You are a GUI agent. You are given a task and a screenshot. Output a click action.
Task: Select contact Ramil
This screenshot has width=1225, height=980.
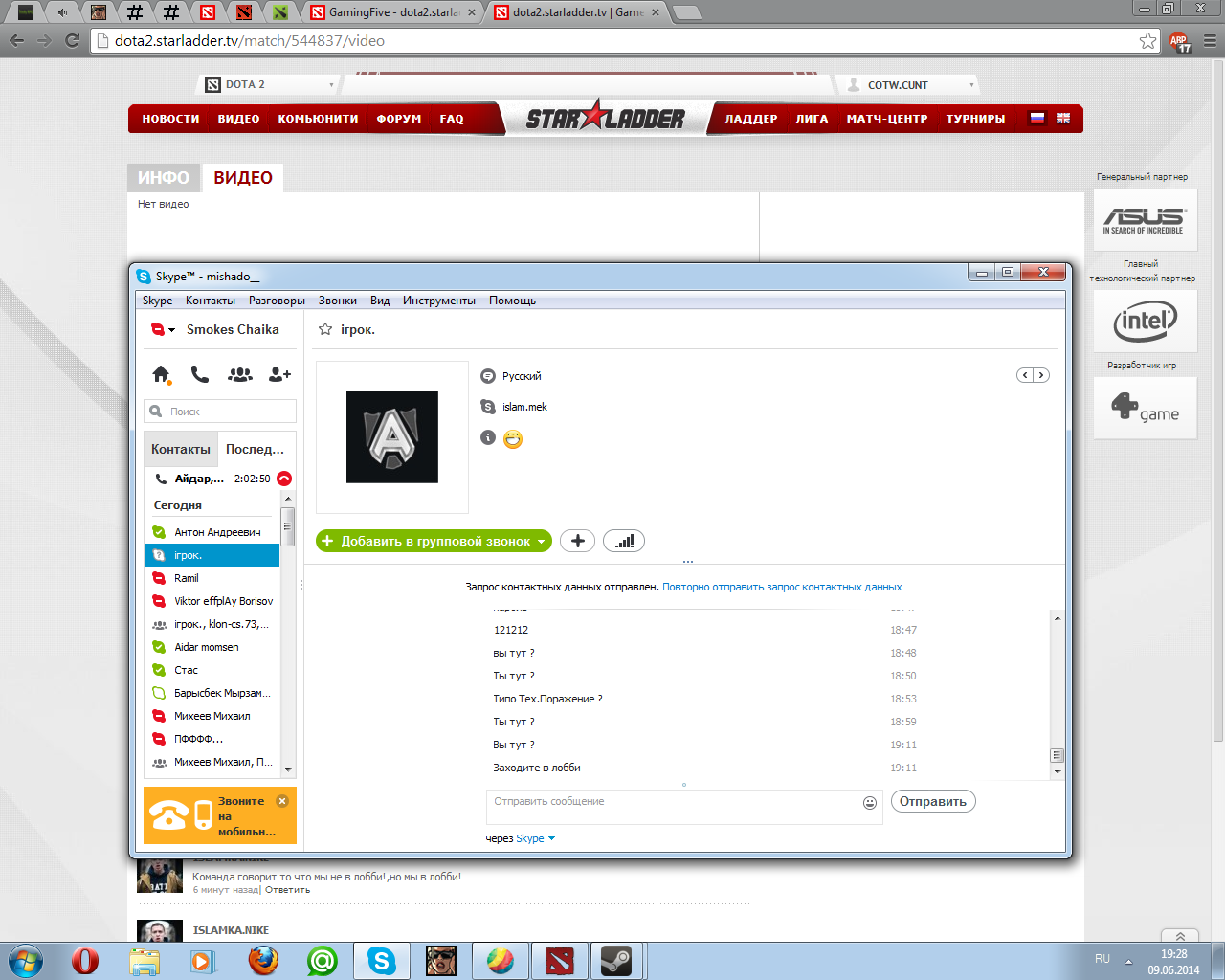coord(212,578)
